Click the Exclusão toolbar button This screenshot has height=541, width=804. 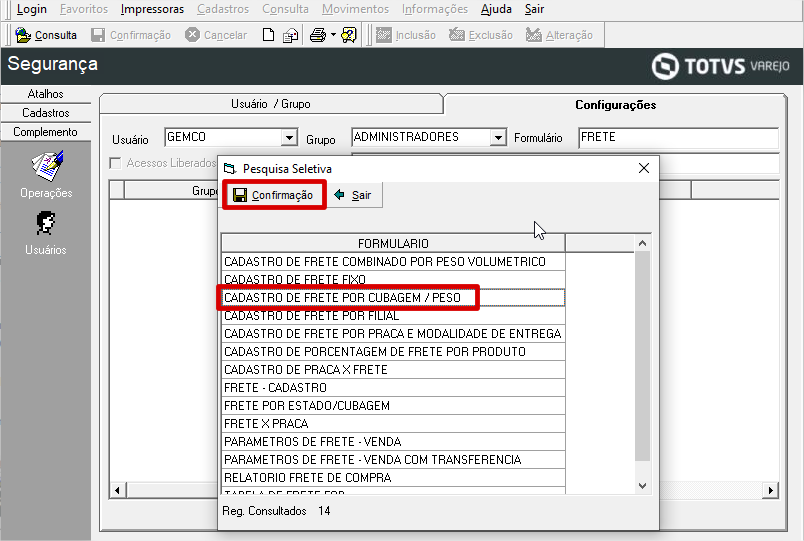point(481,35)
